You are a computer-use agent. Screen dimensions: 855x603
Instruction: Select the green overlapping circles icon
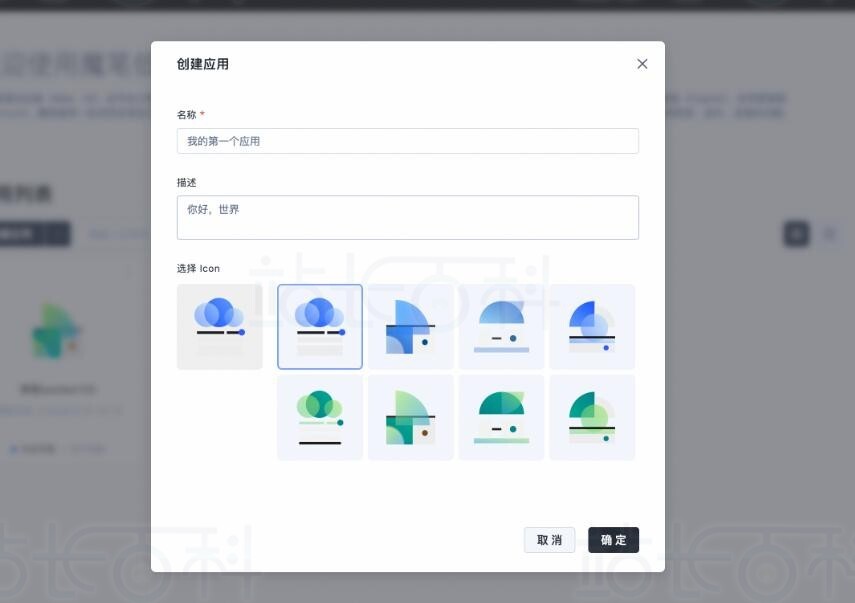click(319, 417)
